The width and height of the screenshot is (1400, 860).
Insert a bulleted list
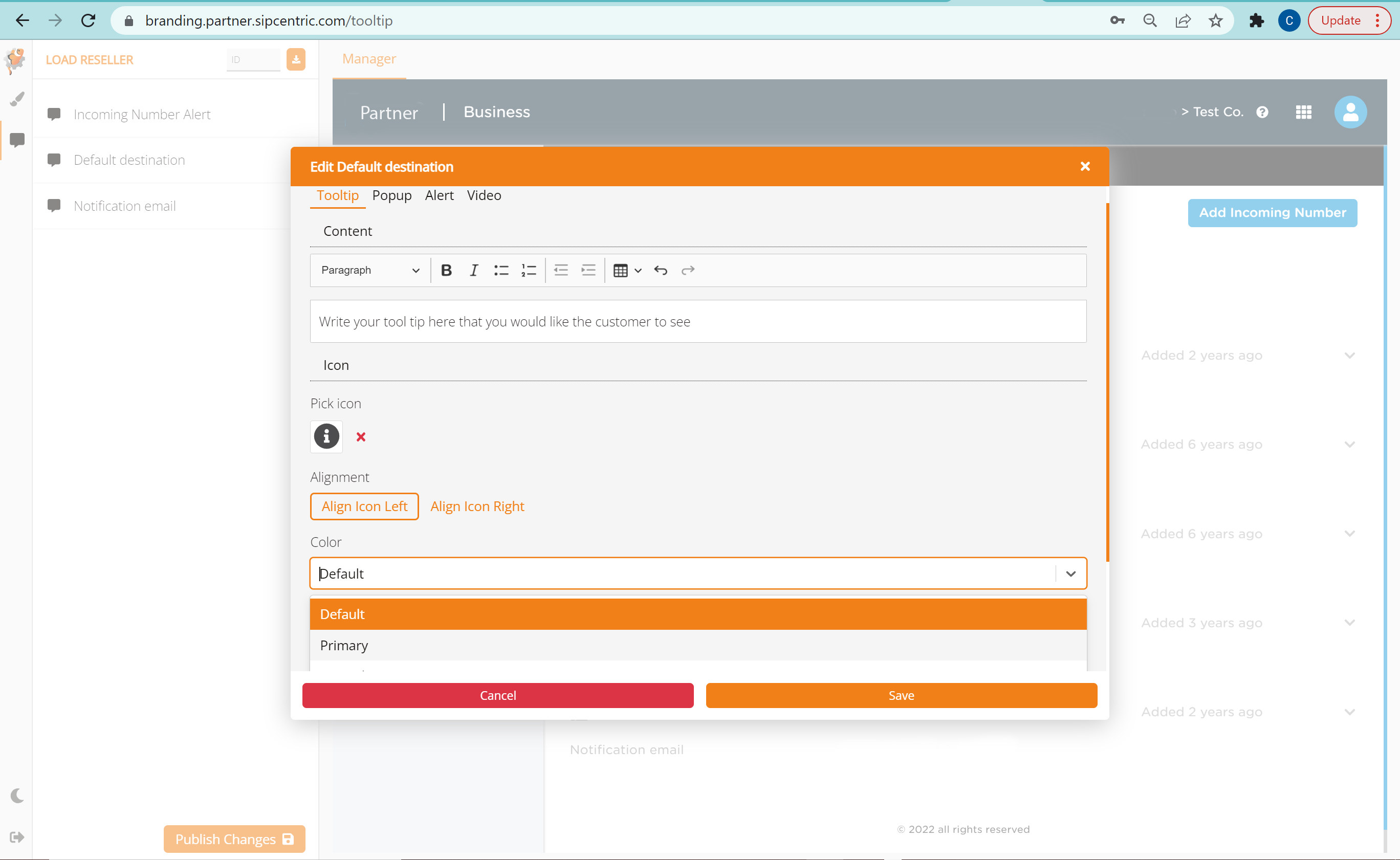point(500,270)
